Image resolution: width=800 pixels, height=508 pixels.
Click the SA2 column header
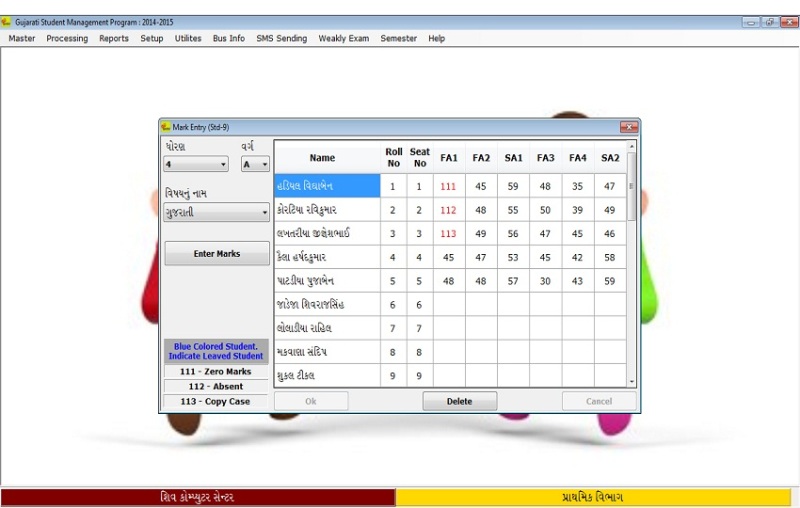click(609, 158)
